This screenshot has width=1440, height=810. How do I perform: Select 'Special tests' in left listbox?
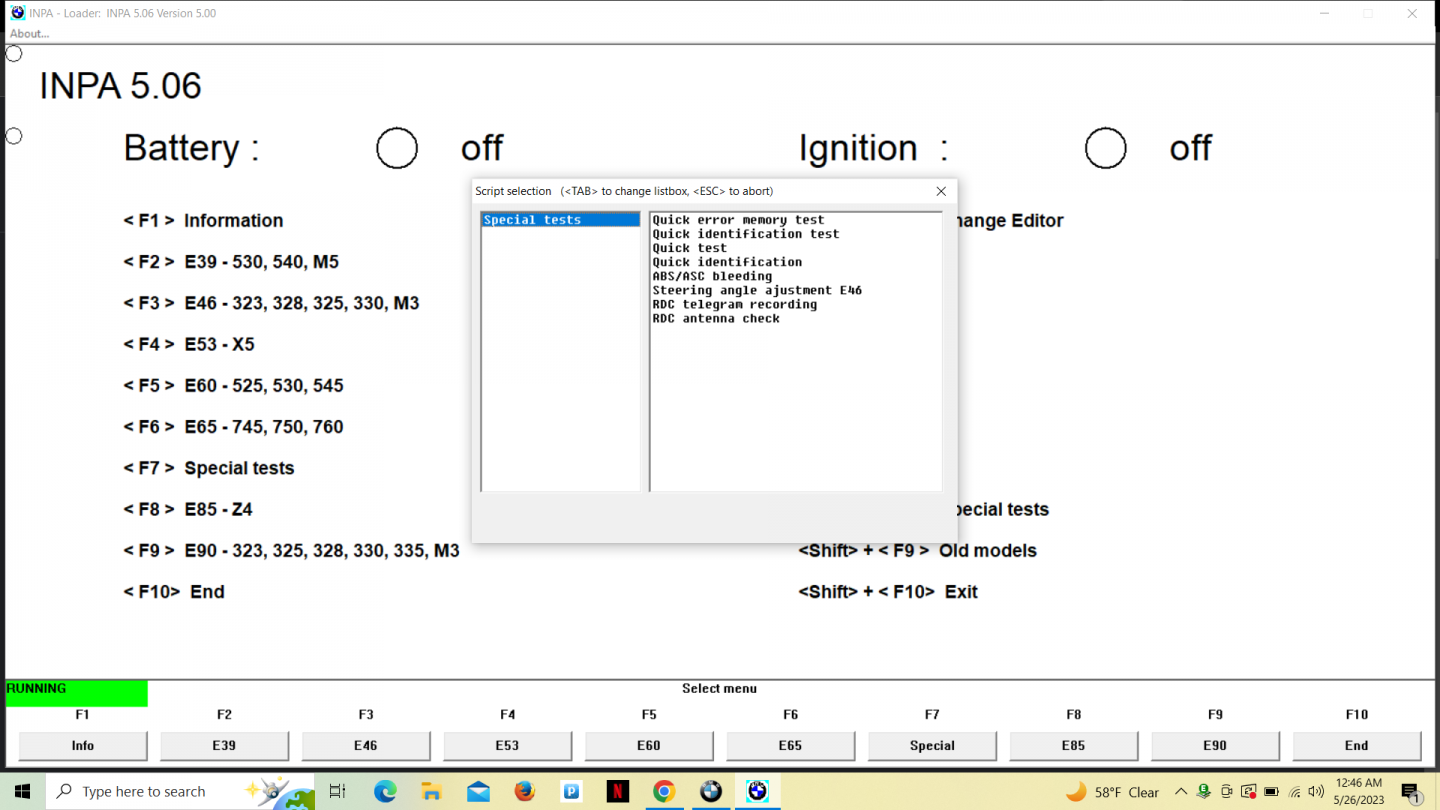coord(559,220)
